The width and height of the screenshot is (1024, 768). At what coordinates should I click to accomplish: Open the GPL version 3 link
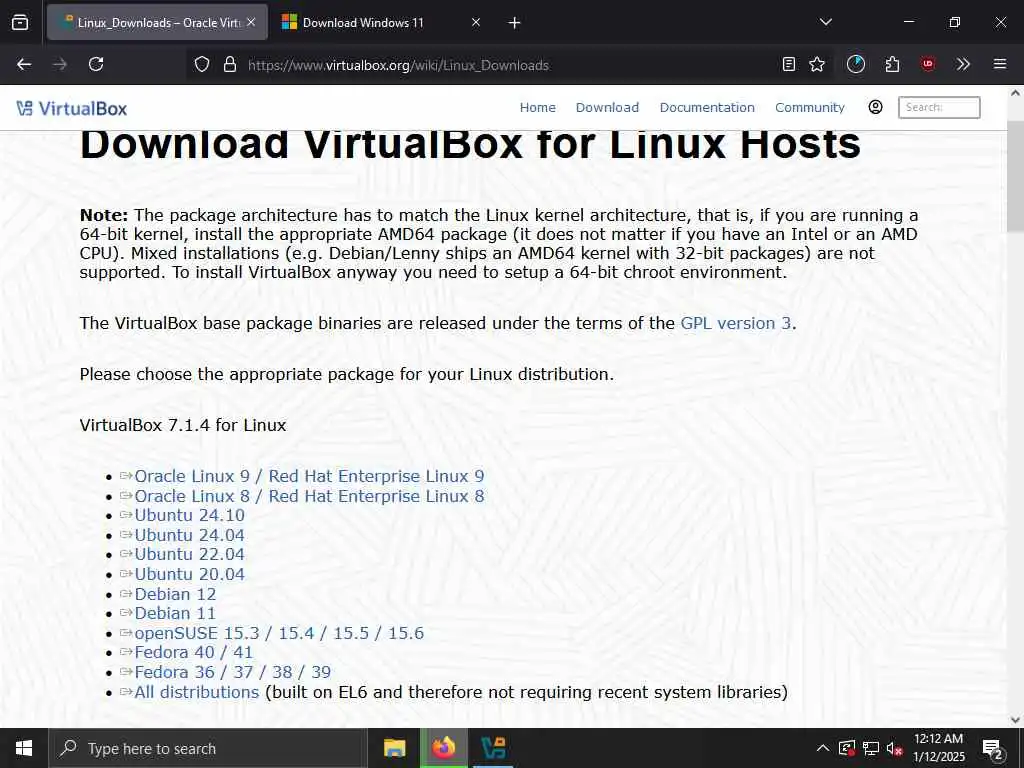click(735, 323)
